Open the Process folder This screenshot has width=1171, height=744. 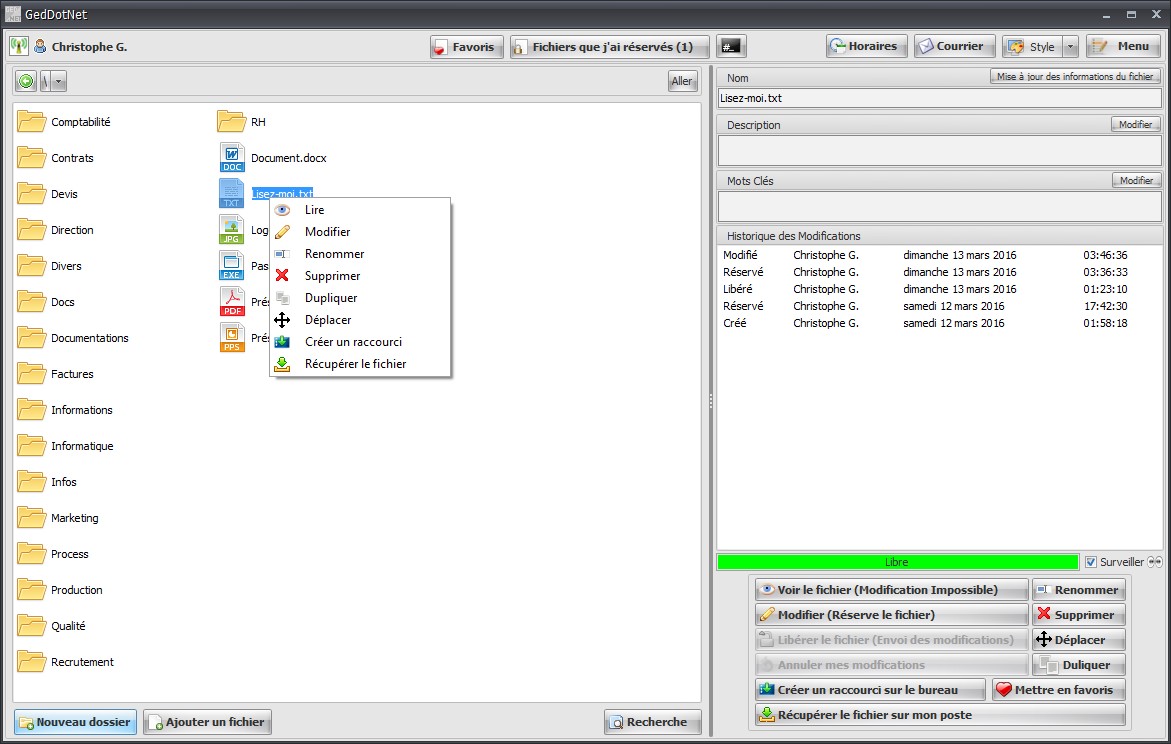tap(53, 554)
